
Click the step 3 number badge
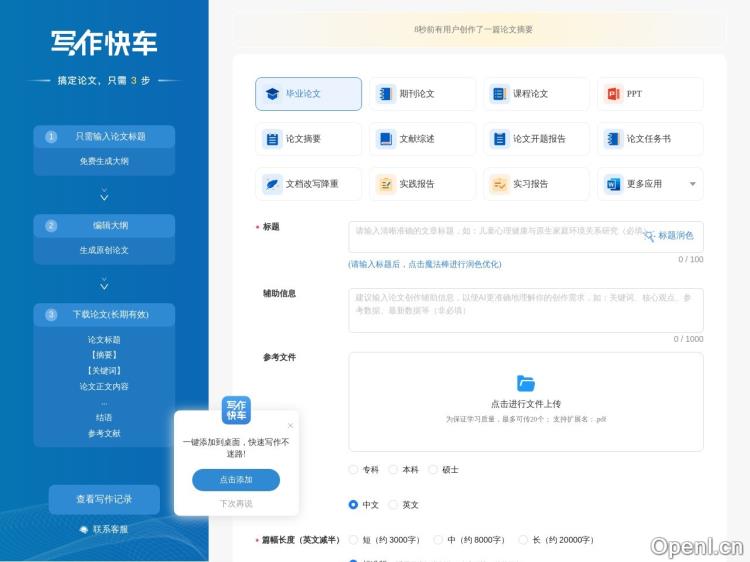tap(51, 315)
